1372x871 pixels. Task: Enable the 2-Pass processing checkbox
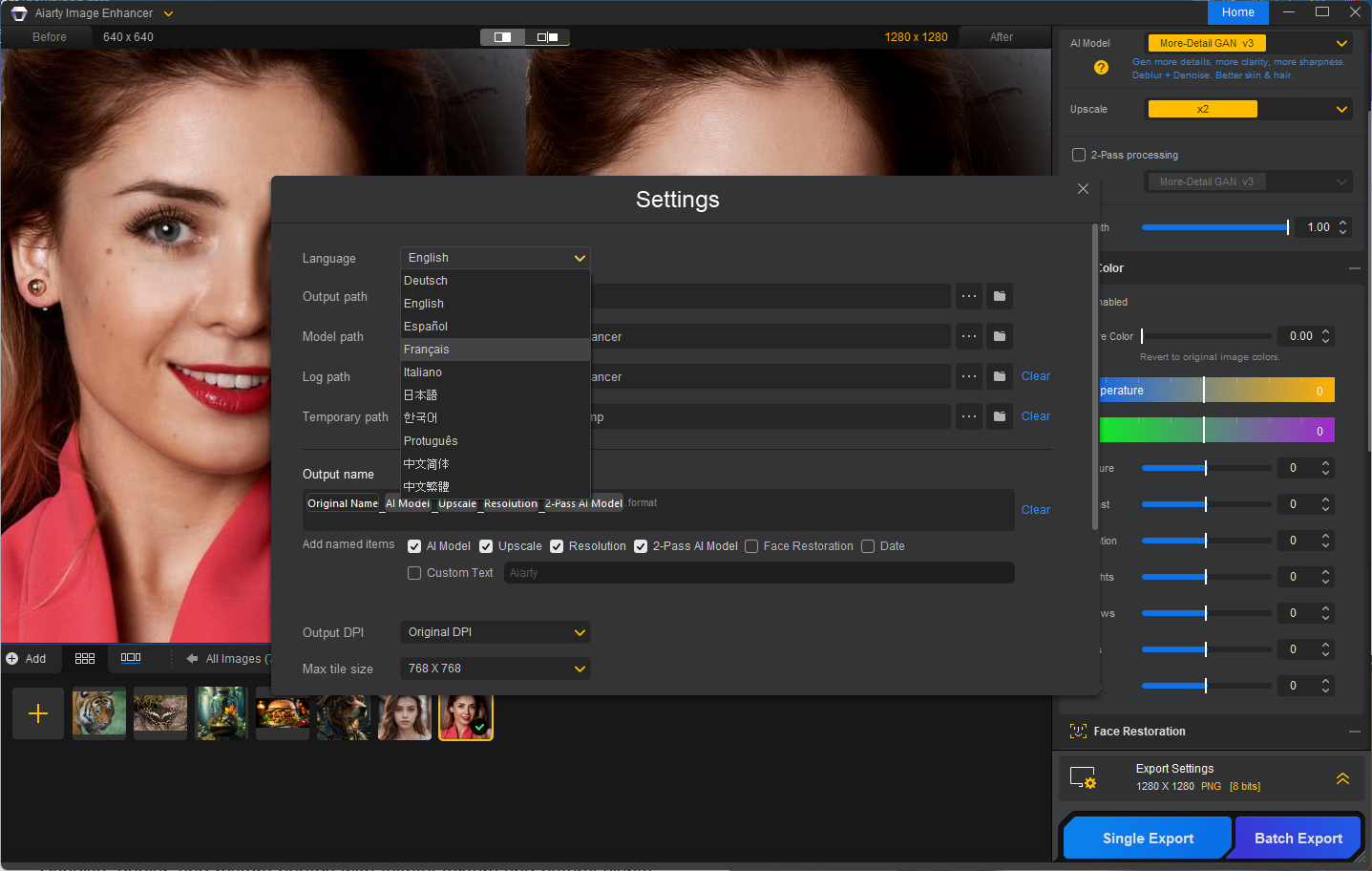tap(1079, 155)
